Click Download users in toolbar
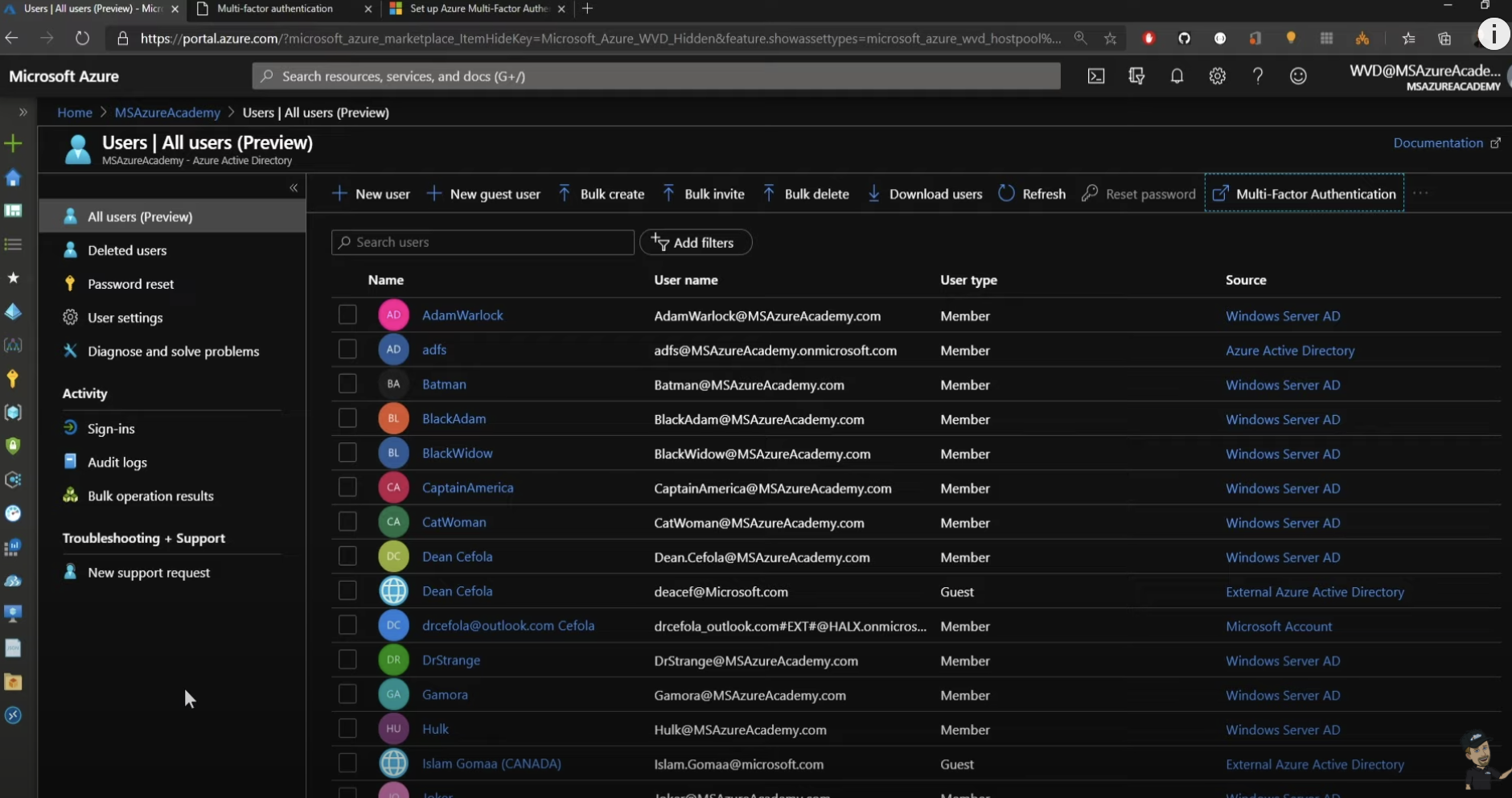1512x798 pixels. pos(925,194)
